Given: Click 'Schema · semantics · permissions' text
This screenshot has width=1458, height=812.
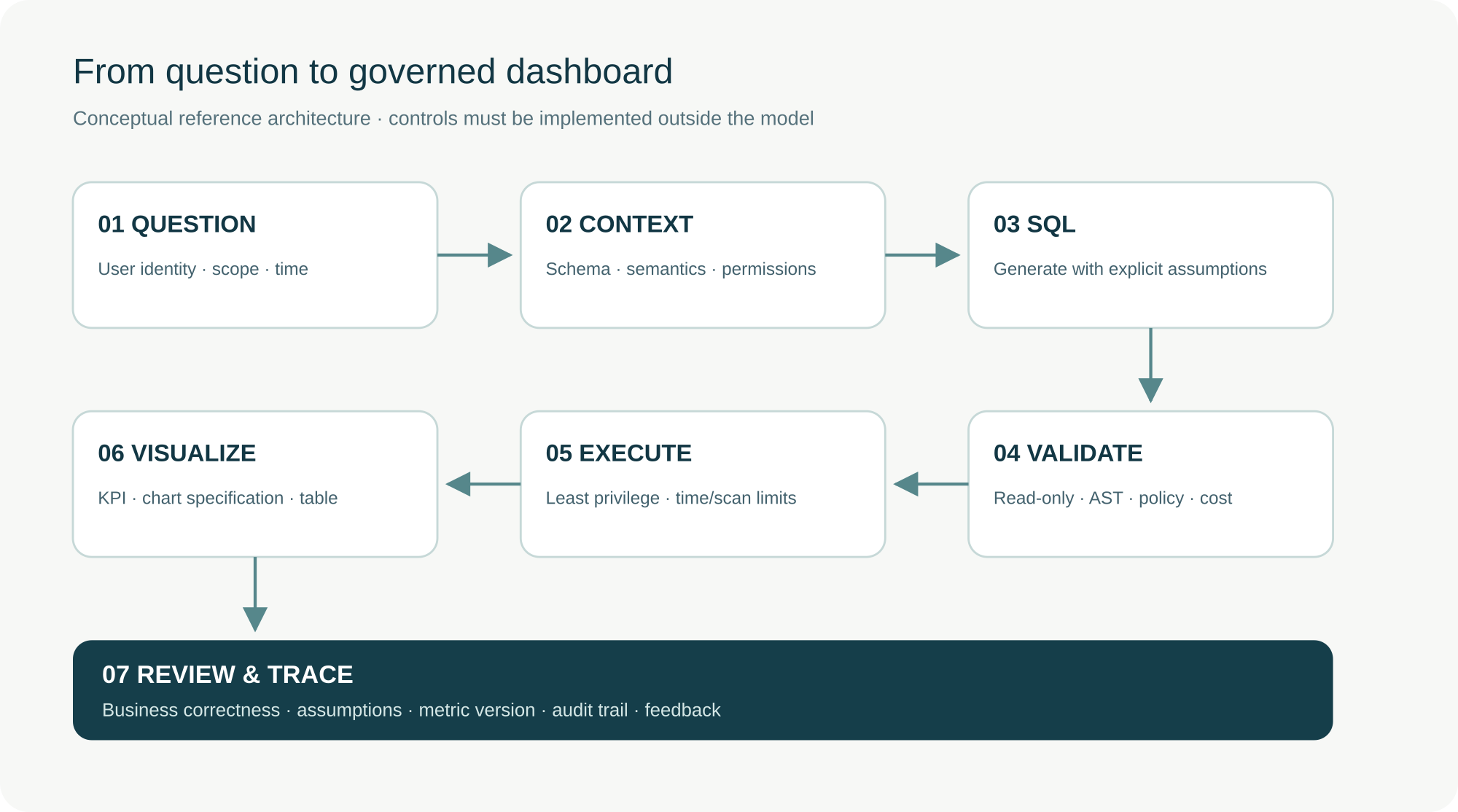Looking at the screenshot, I should pyautogui.click(x=681, y=269).
